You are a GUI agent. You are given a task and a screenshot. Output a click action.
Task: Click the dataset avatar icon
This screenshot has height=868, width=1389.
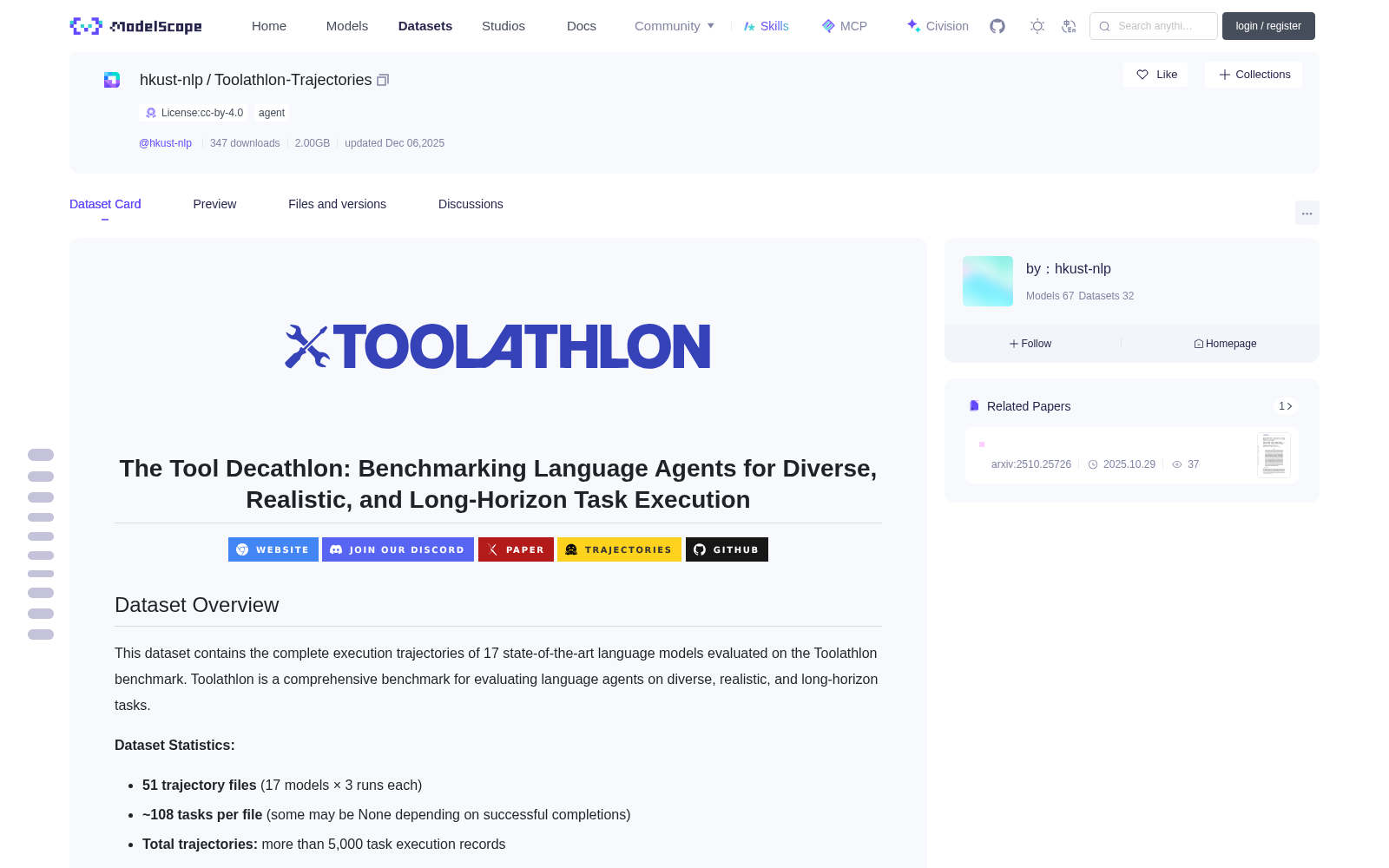click(x=112, y=80)
